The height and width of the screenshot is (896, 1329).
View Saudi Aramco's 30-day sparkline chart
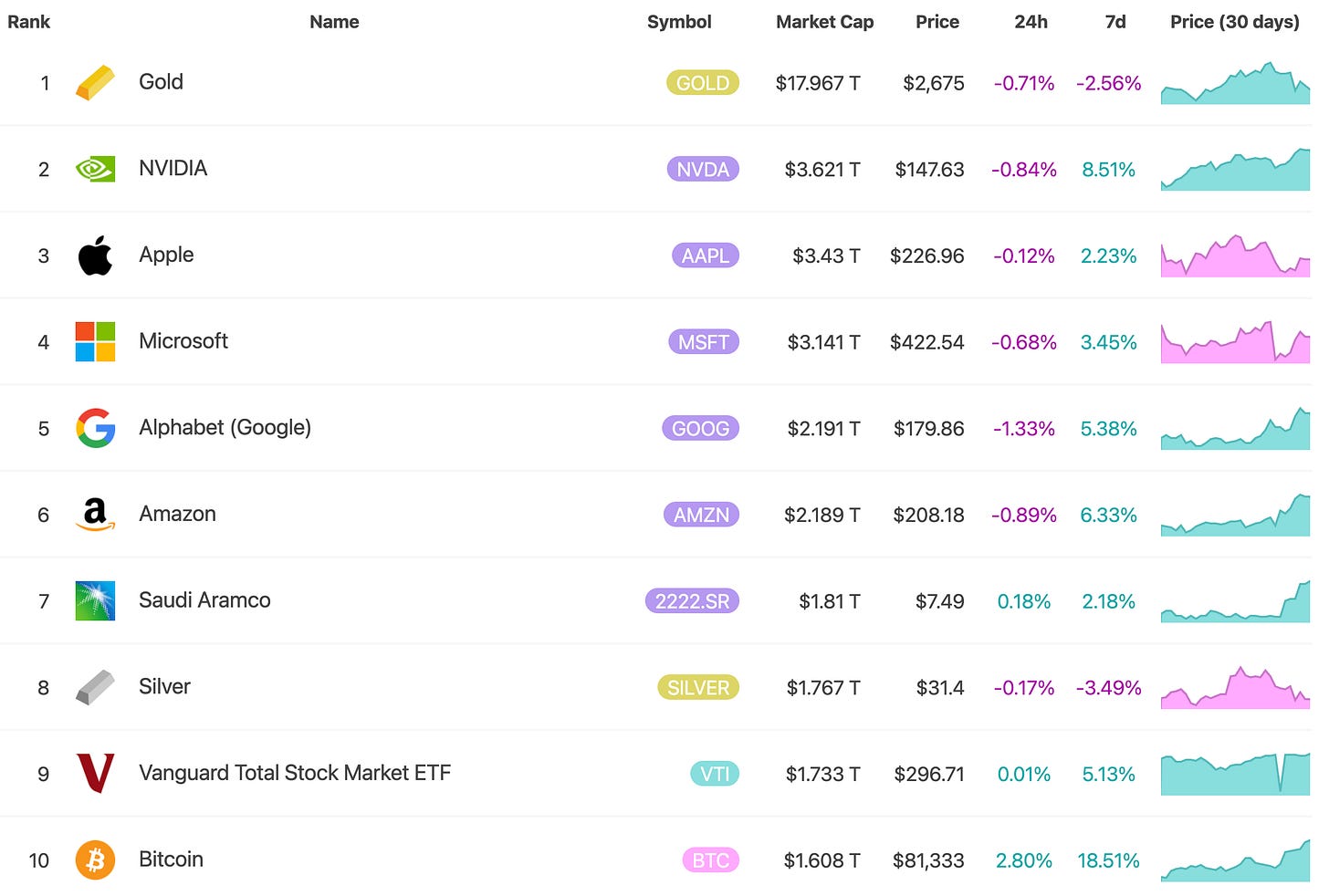pos(1235,600)
